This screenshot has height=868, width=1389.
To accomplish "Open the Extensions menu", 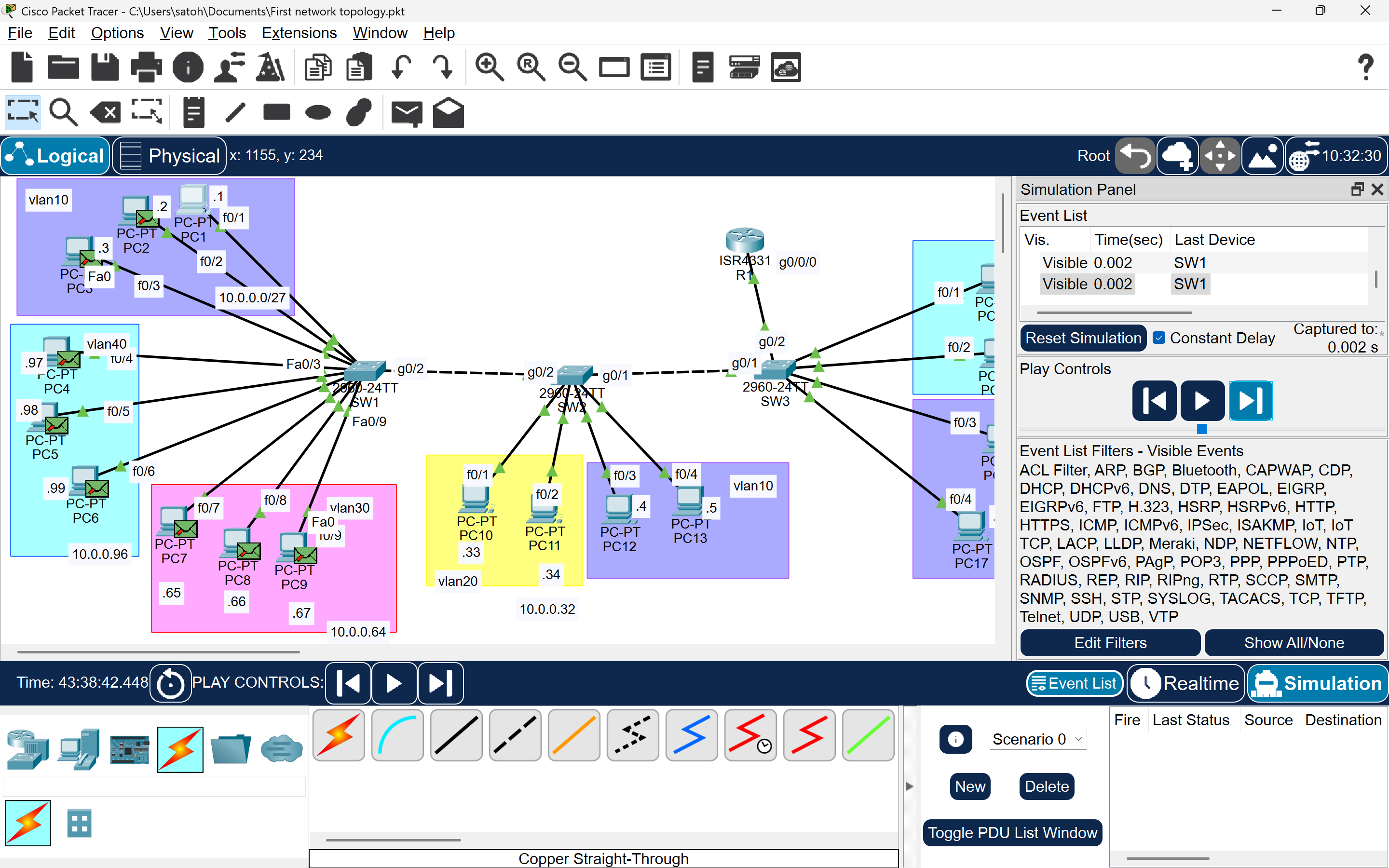I will tap(299, 33).
